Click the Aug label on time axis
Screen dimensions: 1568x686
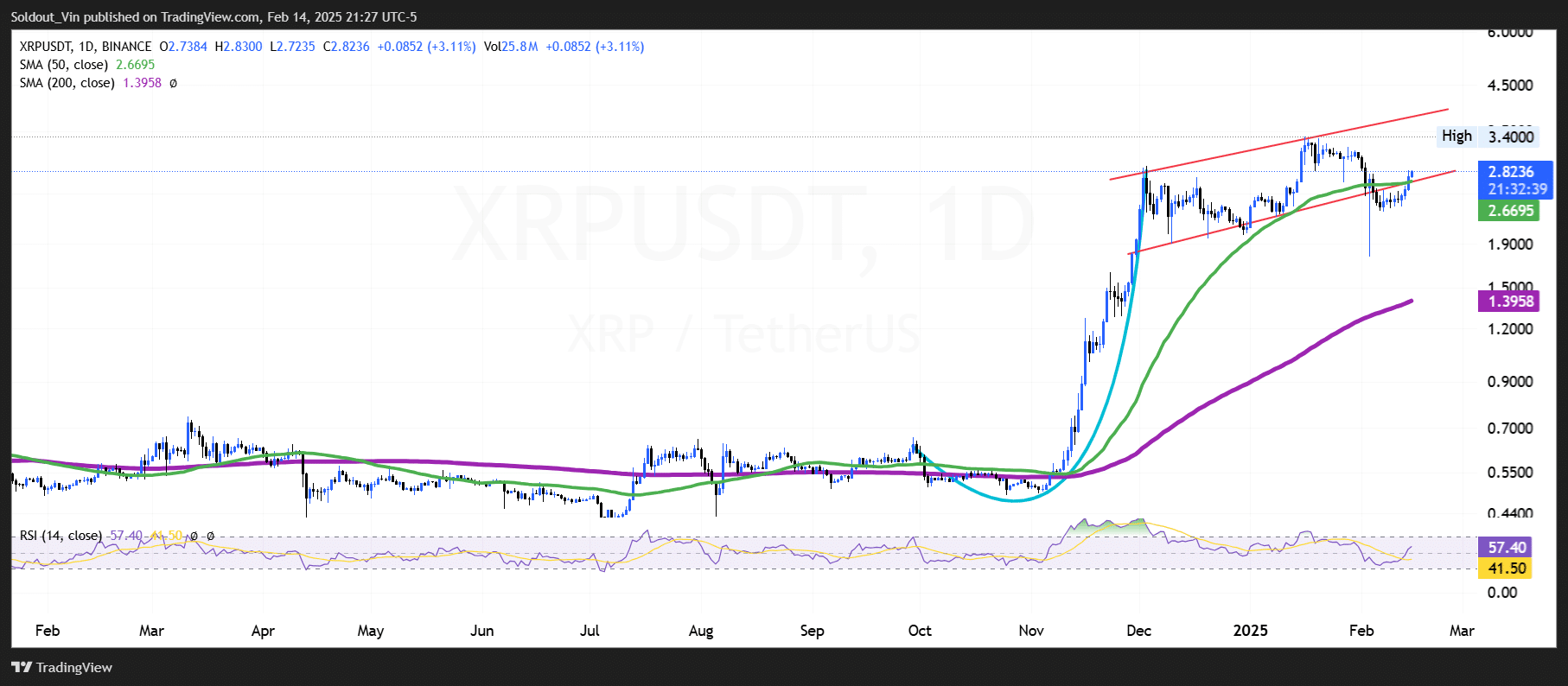[x=701, y=631]
